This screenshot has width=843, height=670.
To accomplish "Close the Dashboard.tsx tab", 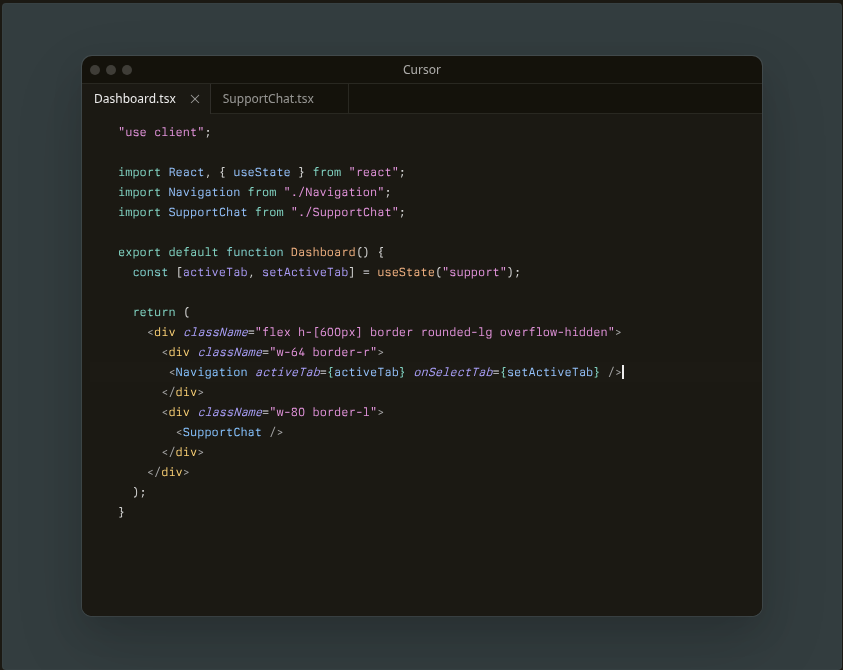I will coord(194,98).
